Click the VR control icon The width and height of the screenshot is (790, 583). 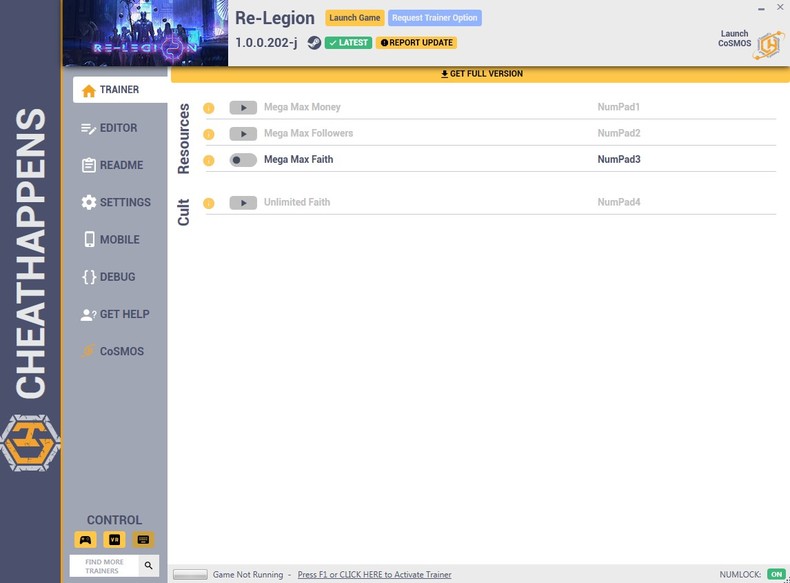(114, 540)
